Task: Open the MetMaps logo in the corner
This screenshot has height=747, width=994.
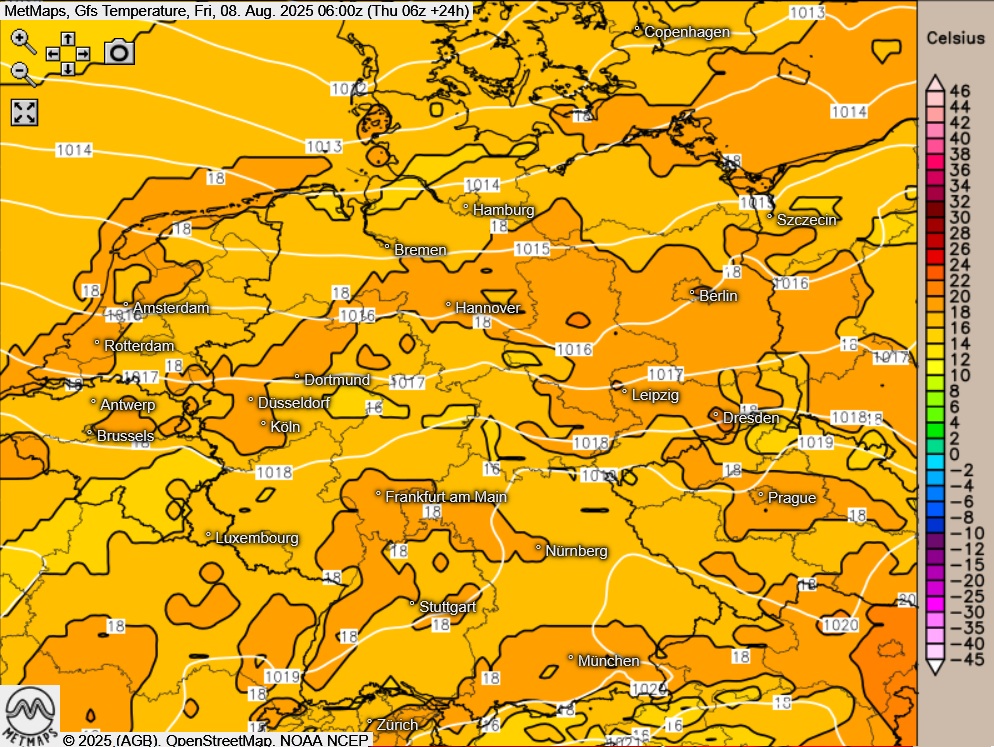Action: (x=30, y=715)
